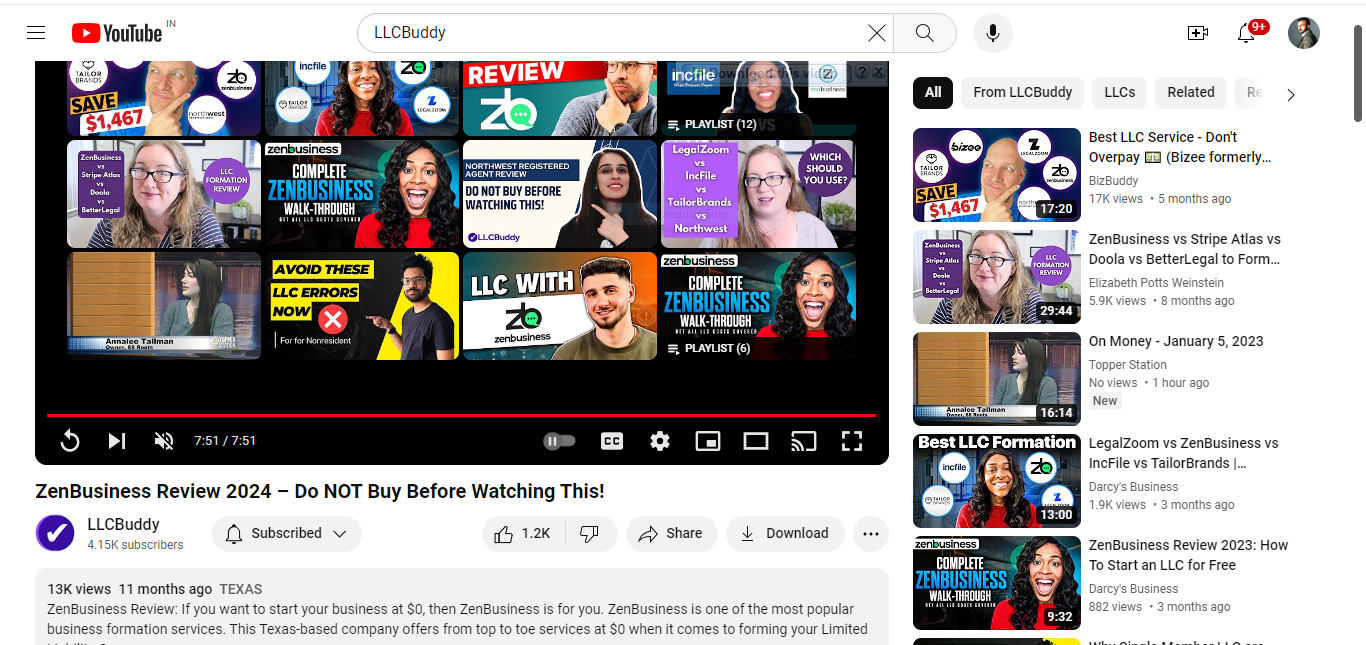This screenshot has width=1366, height=645.
Task: Click the 7:51 / 7:51 time display
Action: point(225,441)
